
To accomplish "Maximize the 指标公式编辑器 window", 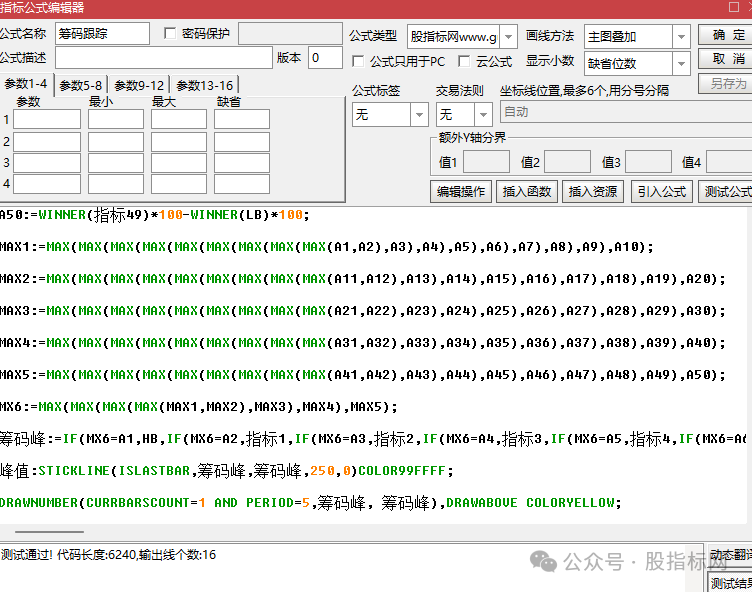I will [x=733, y=7].
